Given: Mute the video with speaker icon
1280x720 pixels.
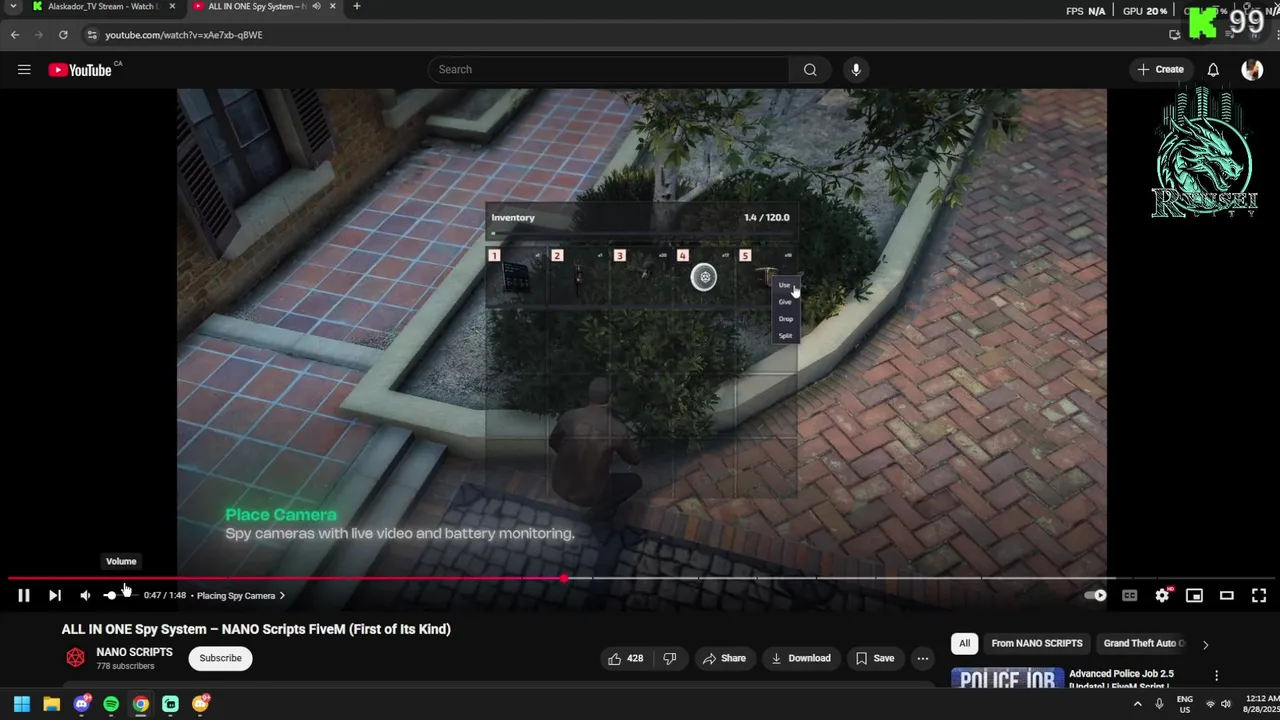Looking at the screenshot, I should tap(85, 595).
